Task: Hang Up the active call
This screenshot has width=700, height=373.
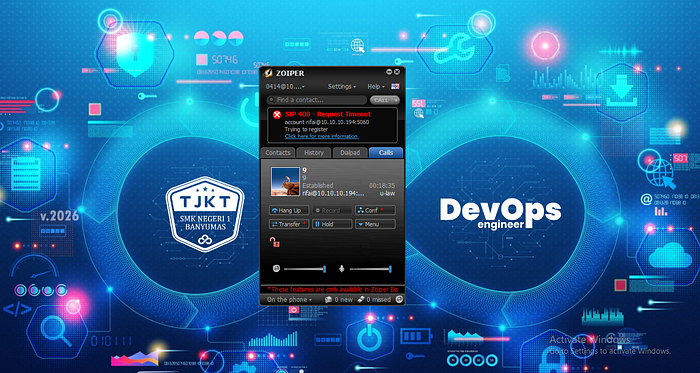Action: 289,210
